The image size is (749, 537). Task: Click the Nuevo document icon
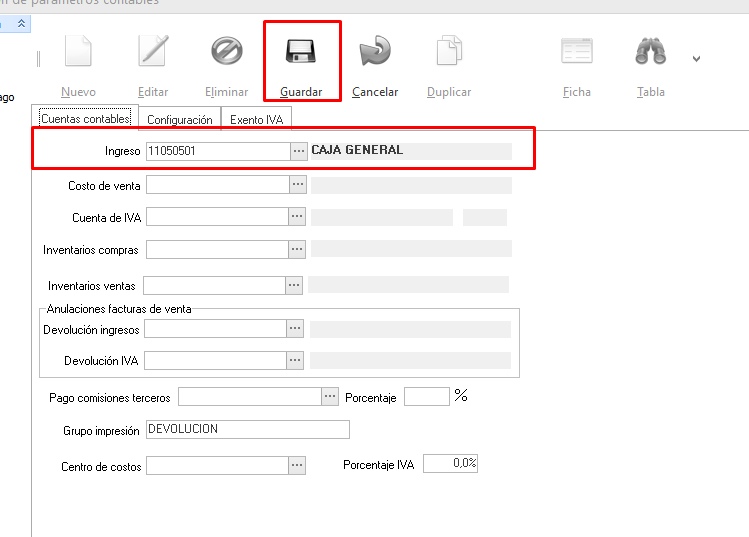coord(78,52)
